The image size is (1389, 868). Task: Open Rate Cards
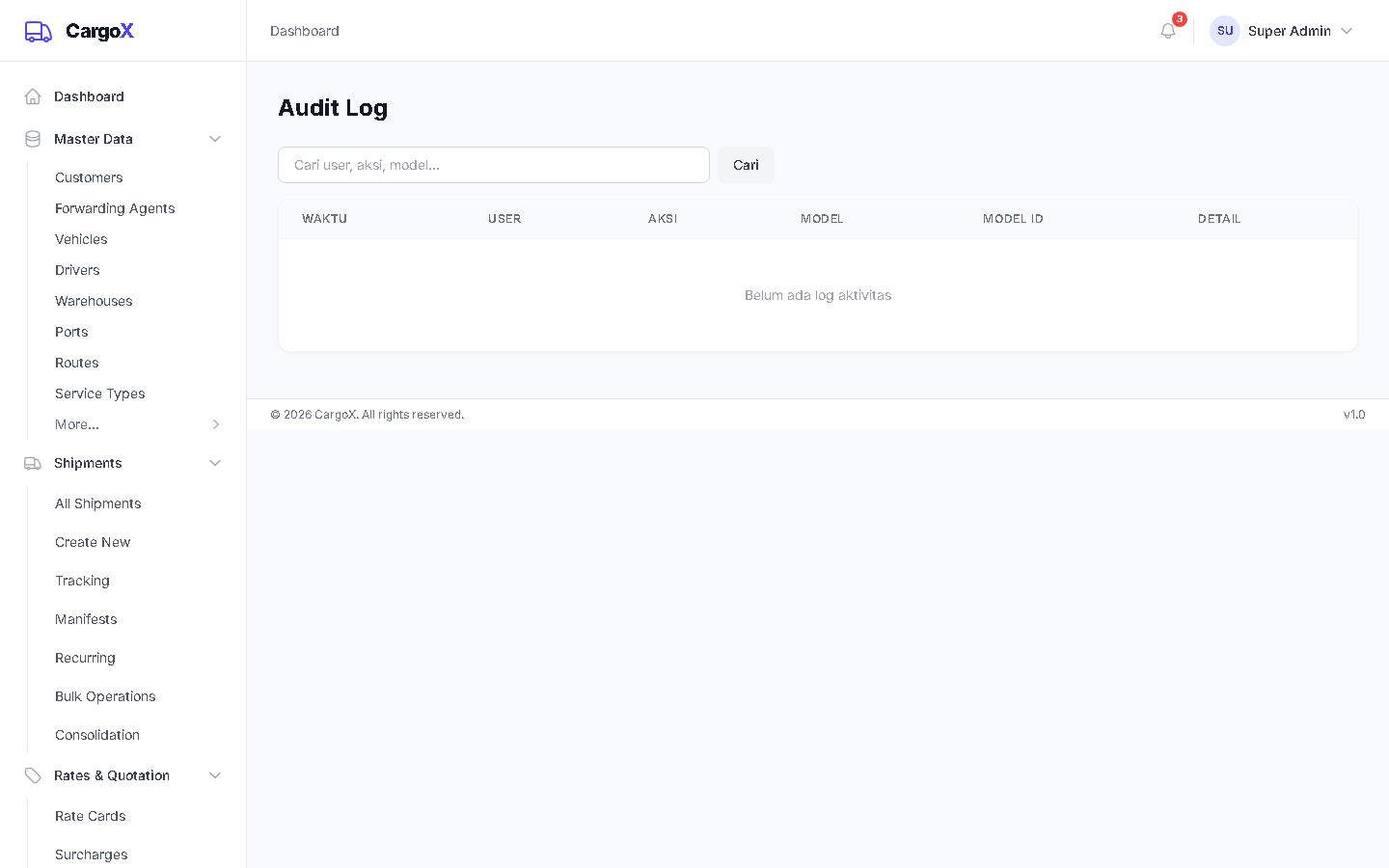(91, 816)
